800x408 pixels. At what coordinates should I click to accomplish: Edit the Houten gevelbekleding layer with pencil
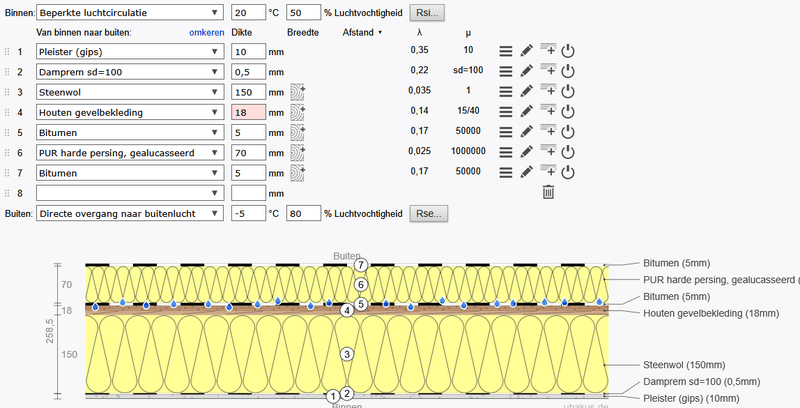pyautogui.click(x=527, y=111)
